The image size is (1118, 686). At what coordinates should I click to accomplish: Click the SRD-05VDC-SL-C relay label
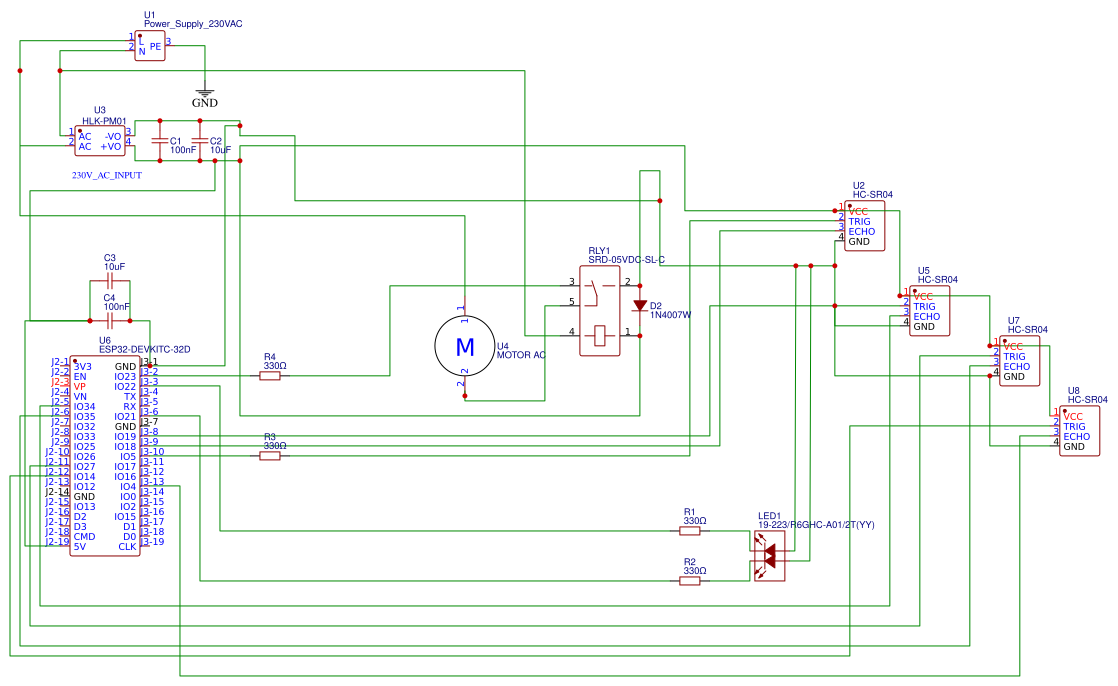627,260
